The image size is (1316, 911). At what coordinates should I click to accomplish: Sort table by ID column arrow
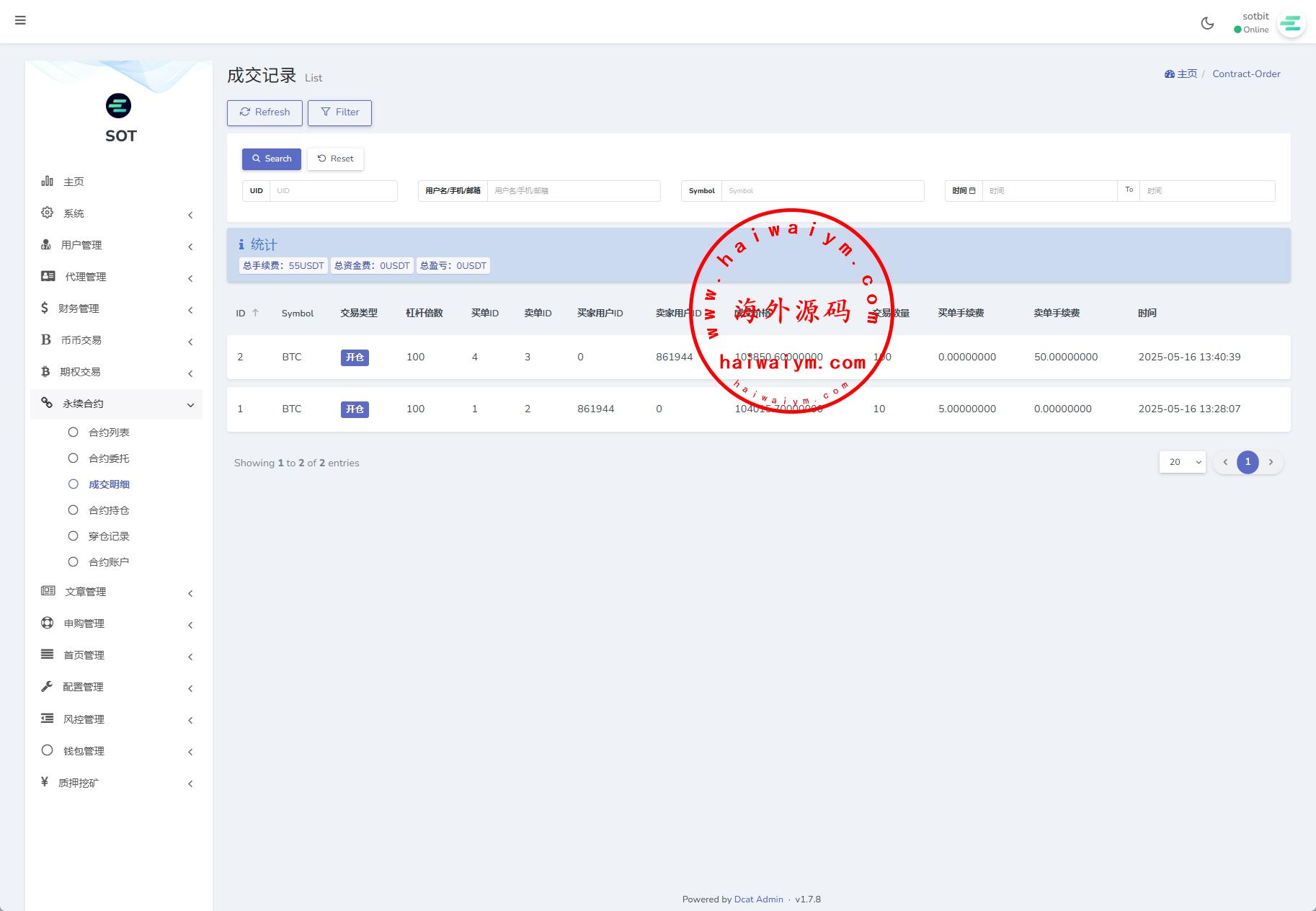[x=255, y=313]
